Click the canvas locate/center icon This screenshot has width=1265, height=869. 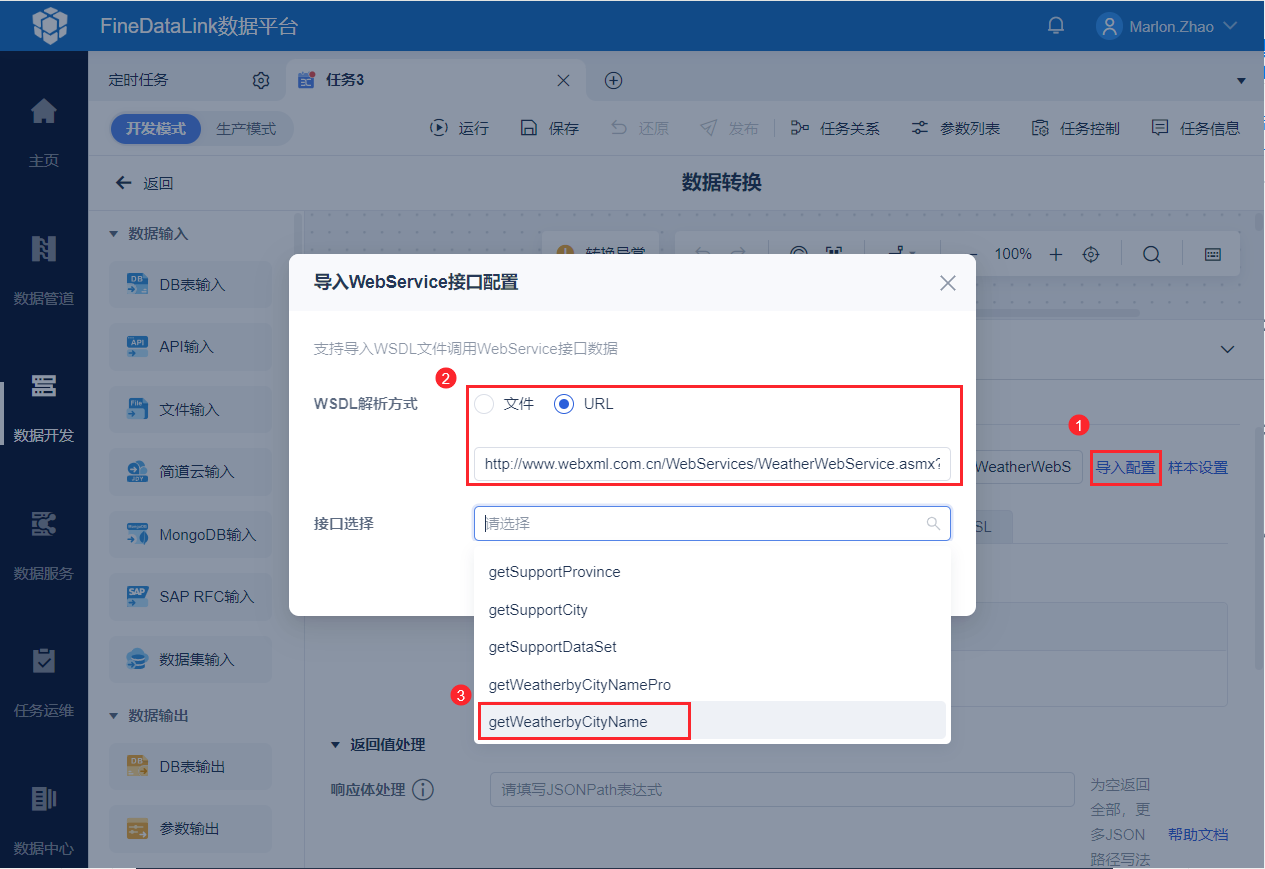(1091, 254)
